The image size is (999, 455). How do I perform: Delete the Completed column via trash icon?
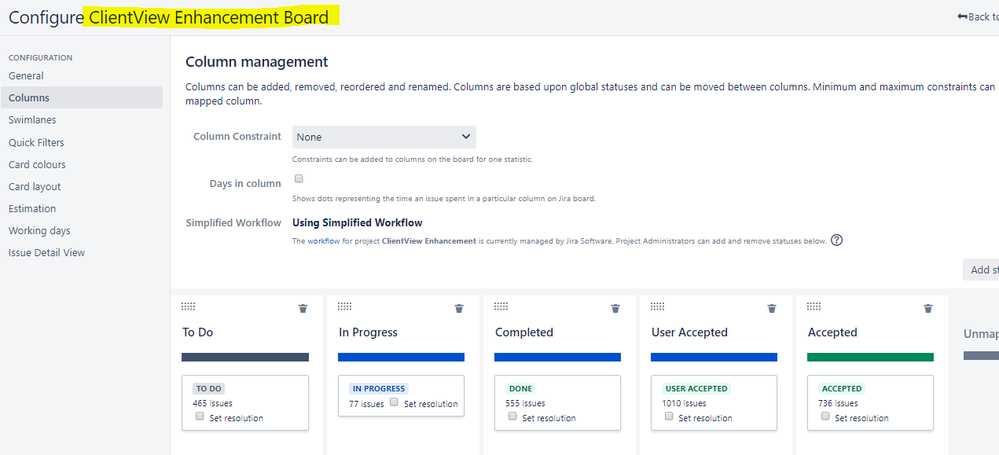[x=615, y=308]
